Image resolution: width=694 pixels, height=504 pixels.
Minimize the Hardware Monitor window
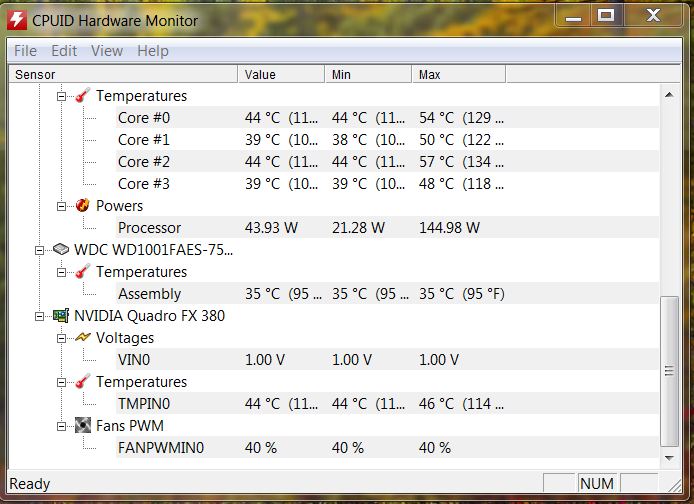[x=573, y=16]
